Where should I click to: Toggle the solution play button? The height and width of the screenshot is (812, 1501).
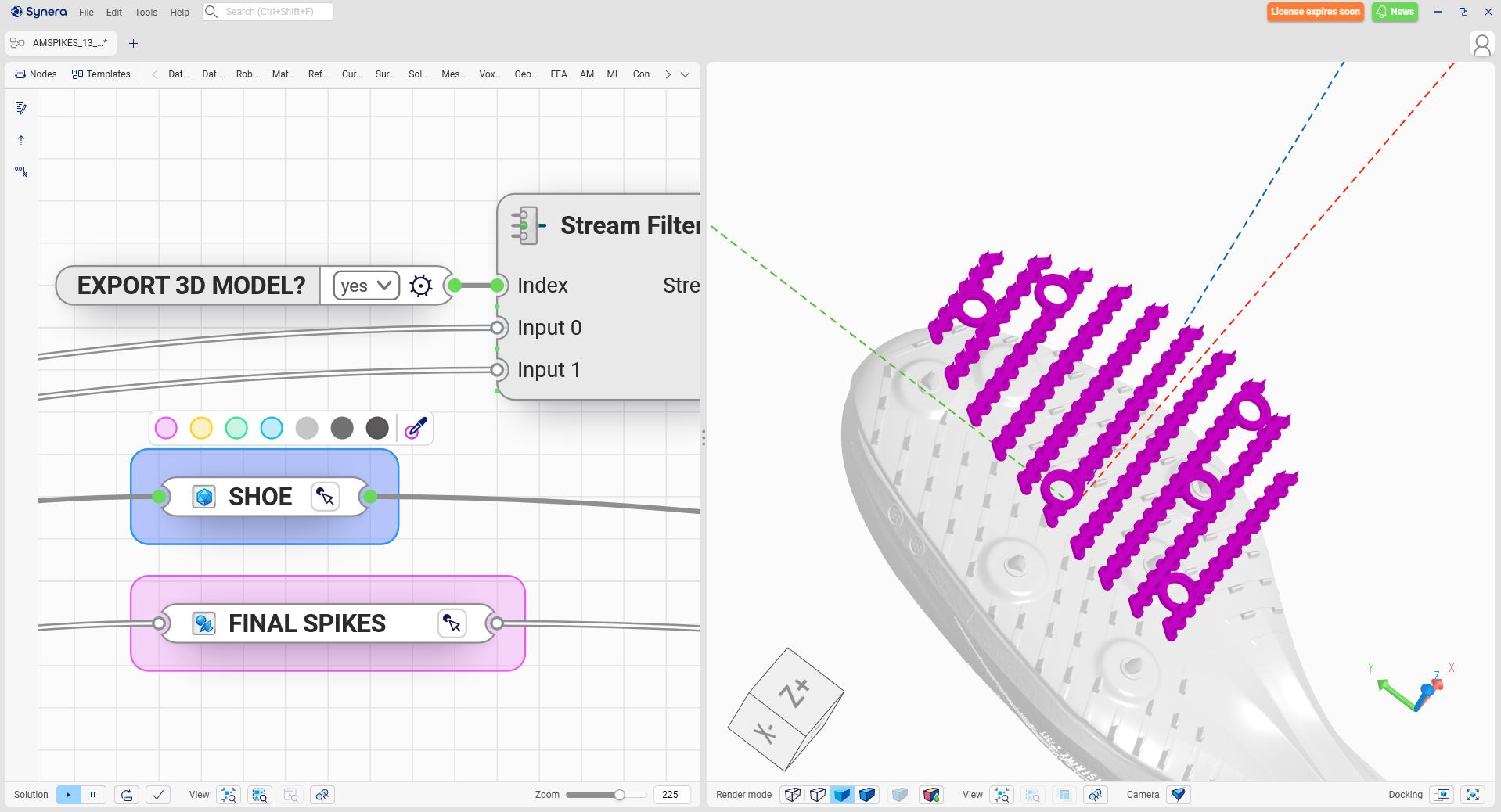pyautogui.click(x=69, y=795)
